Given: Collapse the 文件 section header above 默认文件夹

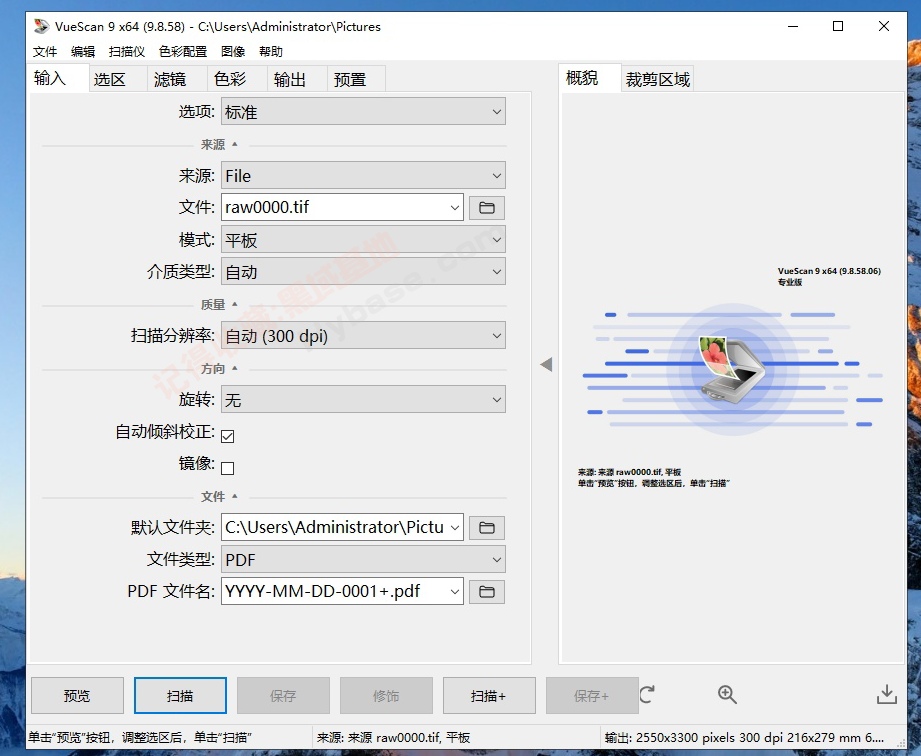Looking at the screenshot, I should point(219,496).
